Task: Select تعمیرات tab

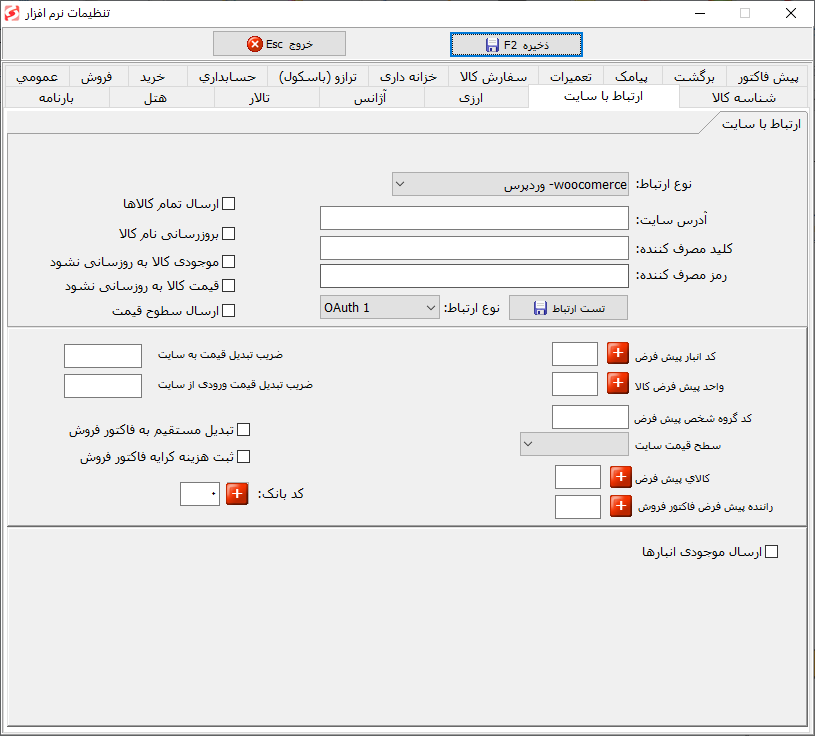Action: click(571, 77)
